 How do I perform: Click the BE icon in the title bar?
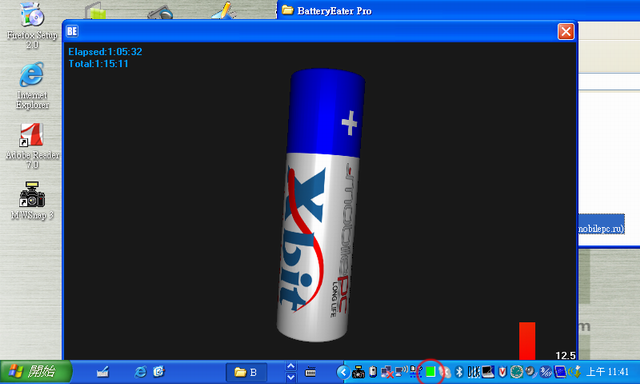[72, 31]
